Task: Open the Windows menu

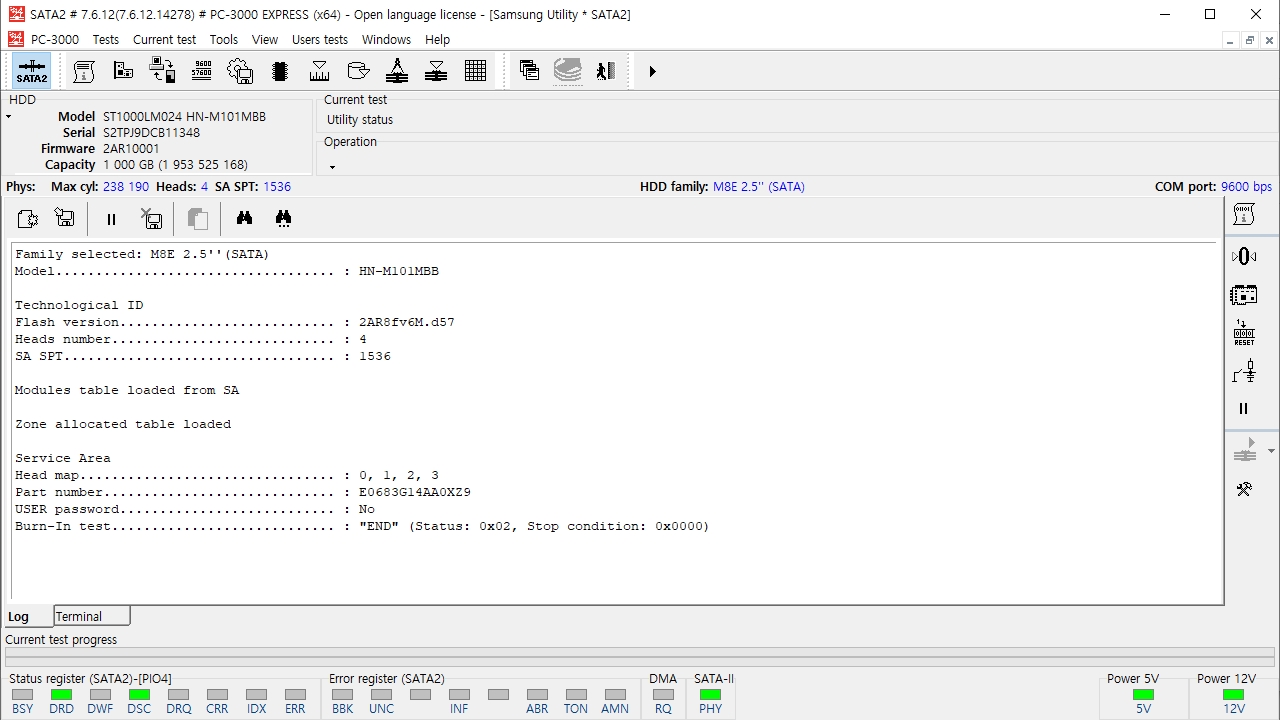Action: coord(386,40)
